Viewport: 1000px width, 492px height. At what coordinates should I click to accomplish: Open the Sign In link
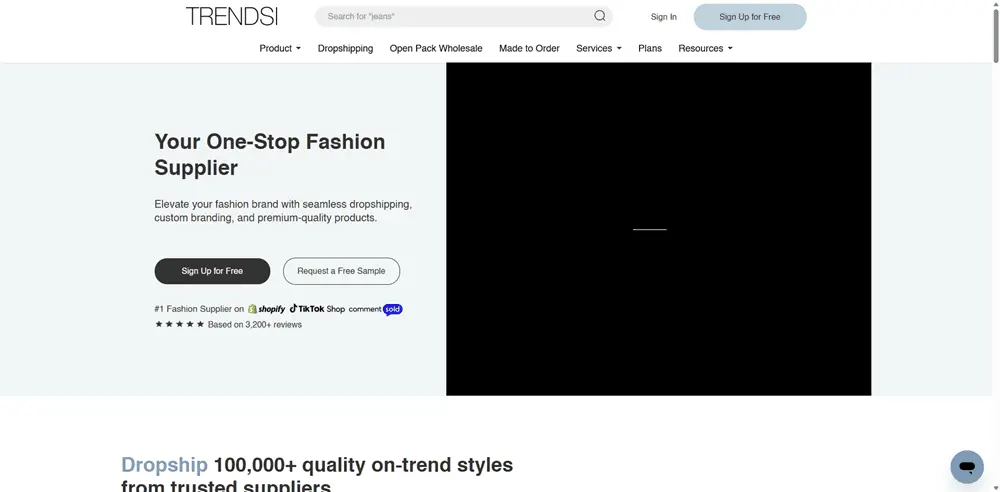tap(663, 17)
